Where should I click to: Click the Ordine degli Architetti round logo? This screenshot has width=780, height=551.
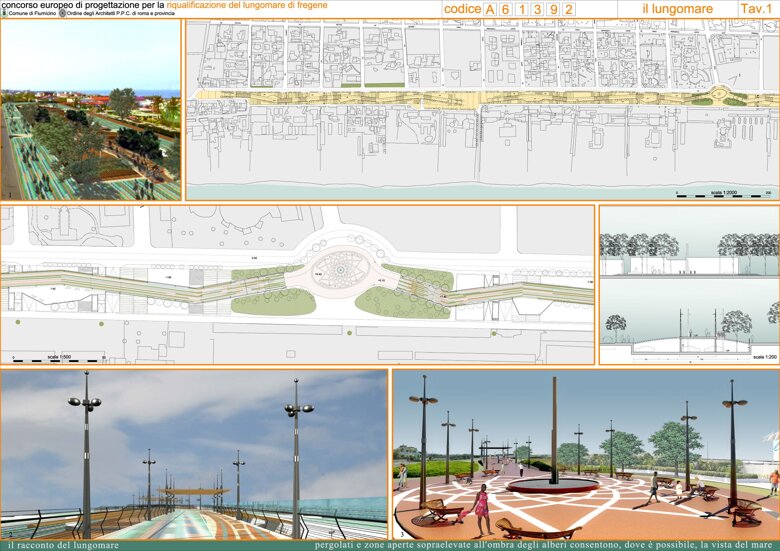tap(62, 13)
